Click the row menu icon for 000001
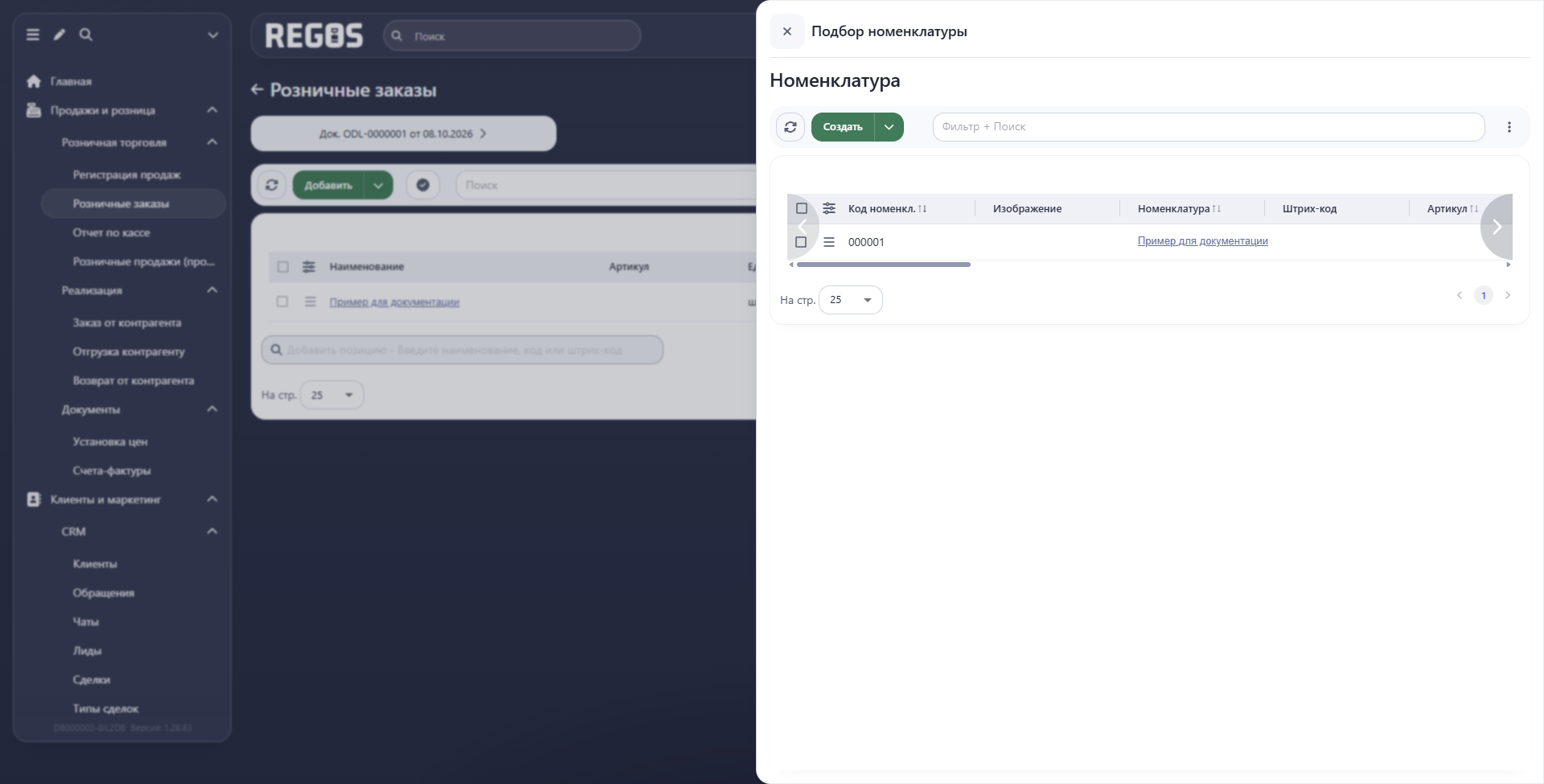Viewport: 1544px width, 784px height. [x=829, y=242]
